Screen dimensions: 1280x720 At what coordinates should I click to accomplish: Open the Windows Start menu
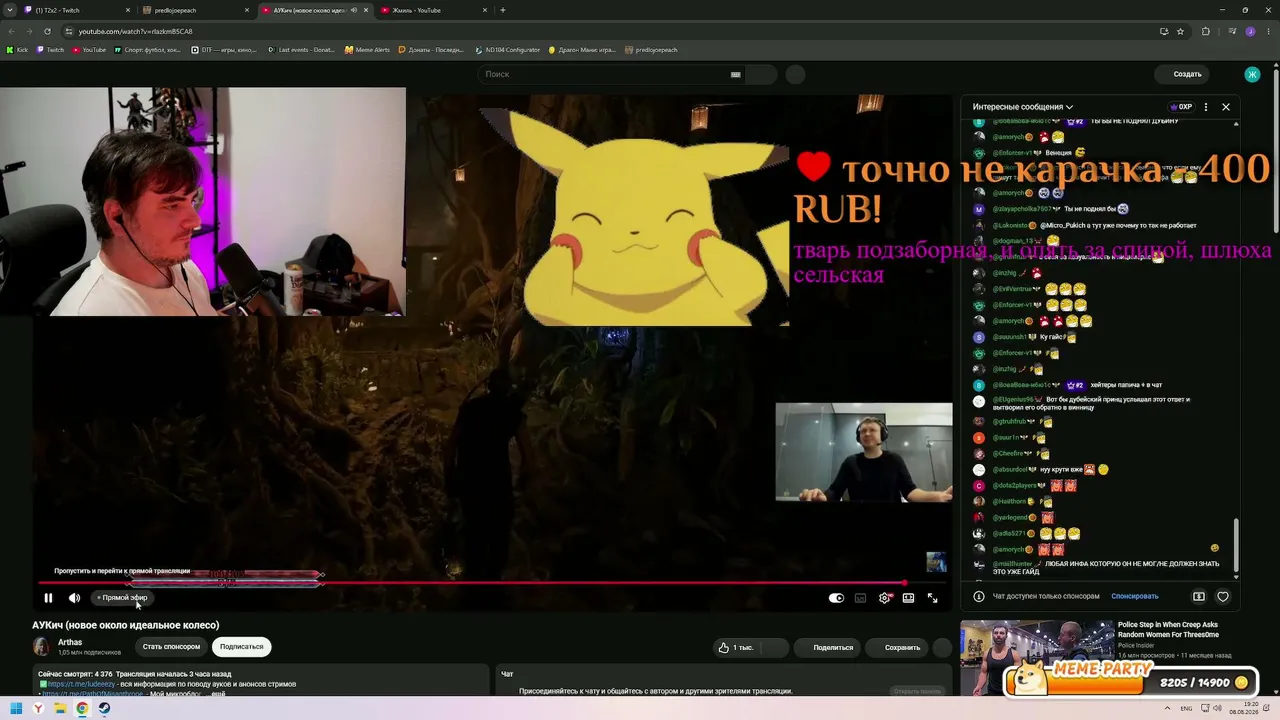[x=16, y=709]
